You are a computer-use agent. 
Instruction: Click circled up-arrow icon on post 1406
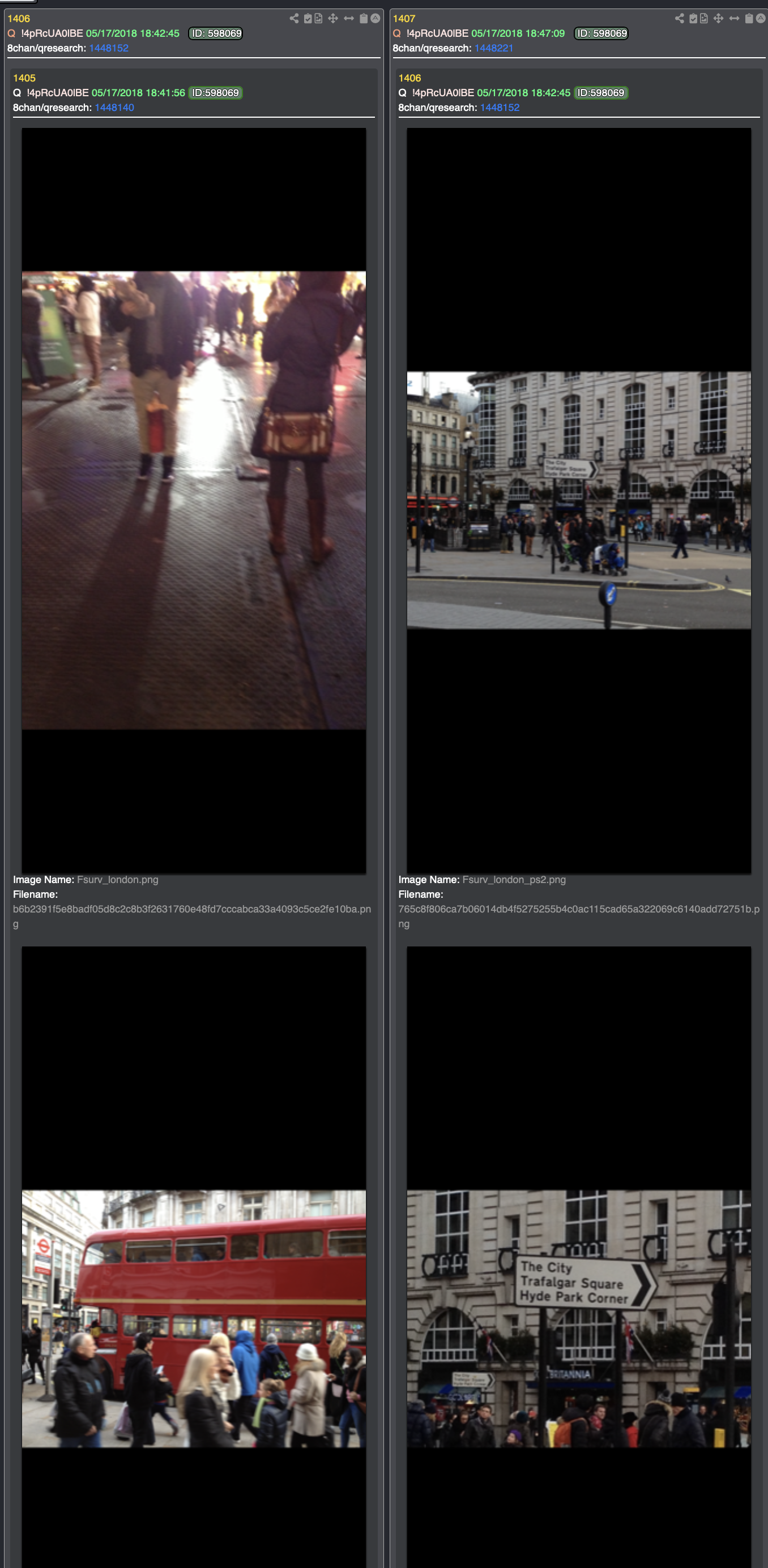pyautogui.click(x=375, y=18)
